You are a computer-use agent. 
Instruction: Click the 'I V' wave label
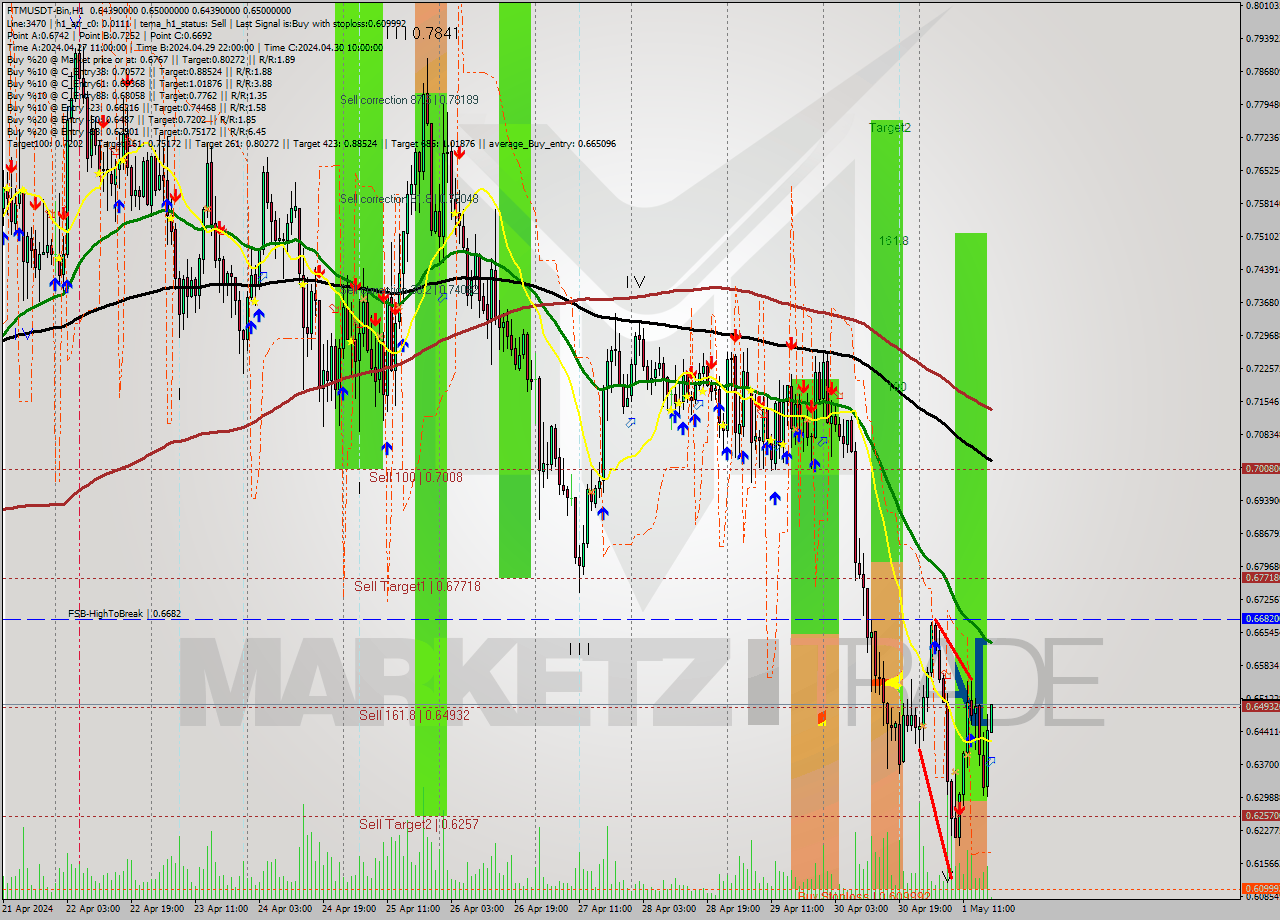coord(635,282)
